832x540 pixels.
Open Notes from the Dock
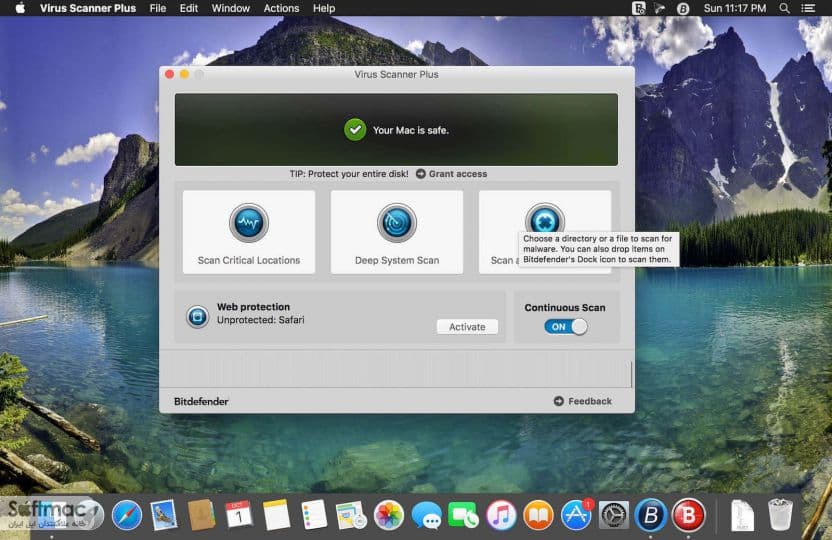276,515
